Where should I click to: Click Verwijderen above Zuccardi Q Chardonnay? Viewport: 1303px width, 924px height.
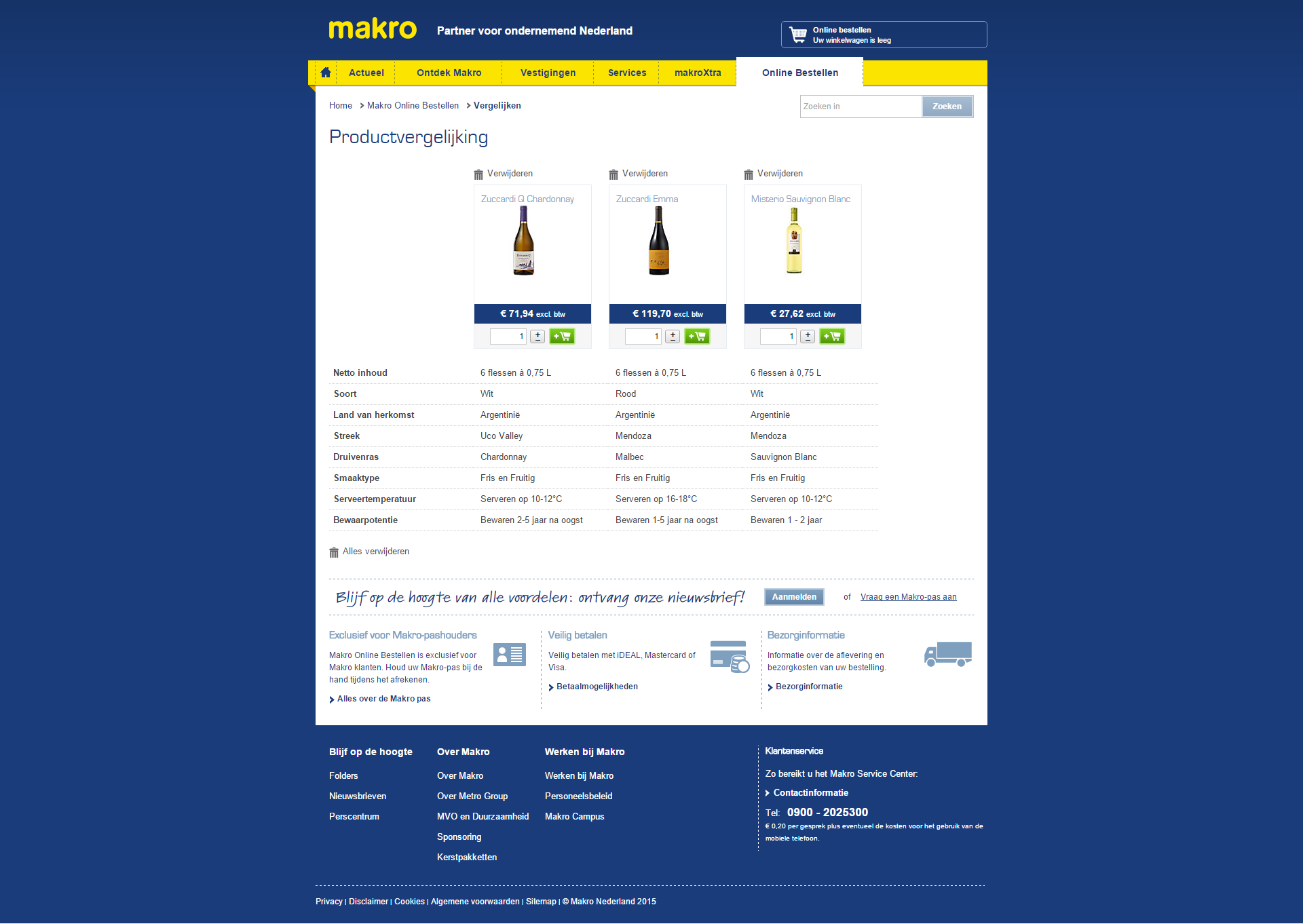pos(510,174)
